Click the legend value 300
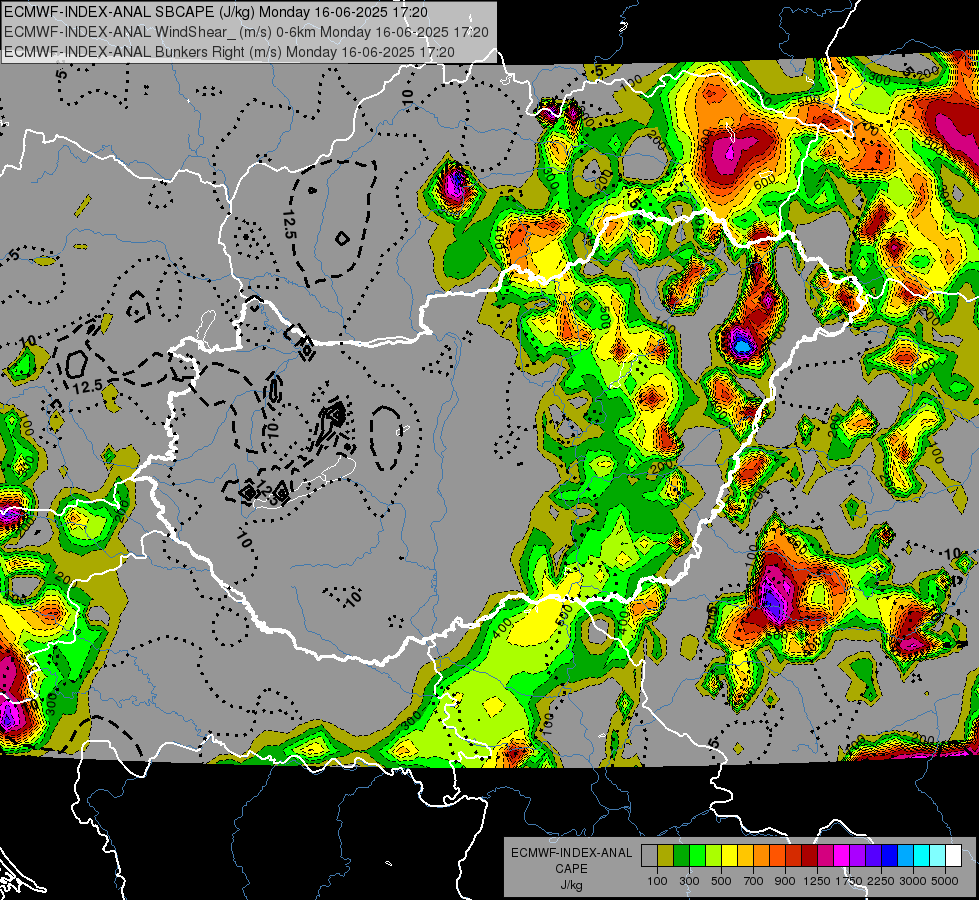 689,881
